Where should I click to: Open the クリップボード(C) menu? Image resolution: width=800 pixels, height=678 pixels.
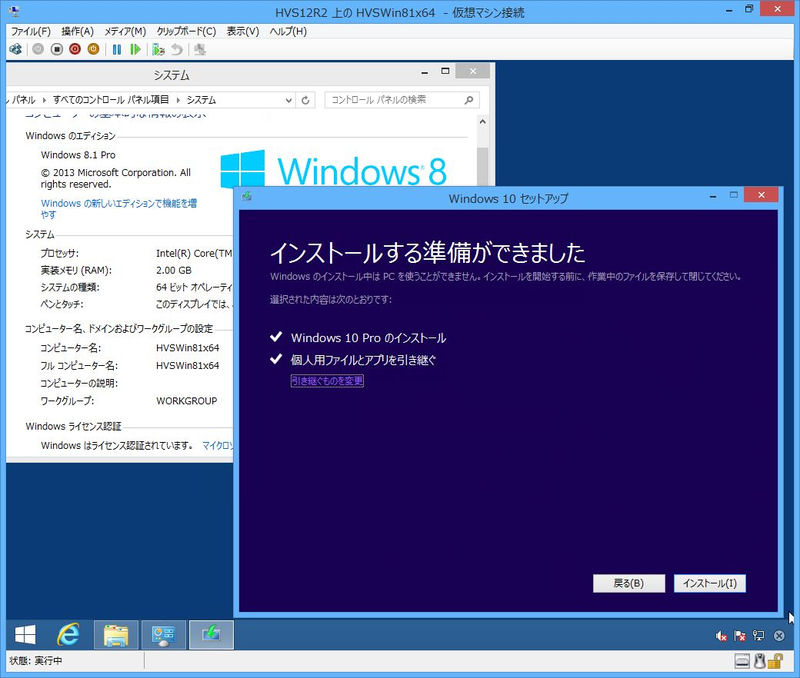tap(186, 31)
